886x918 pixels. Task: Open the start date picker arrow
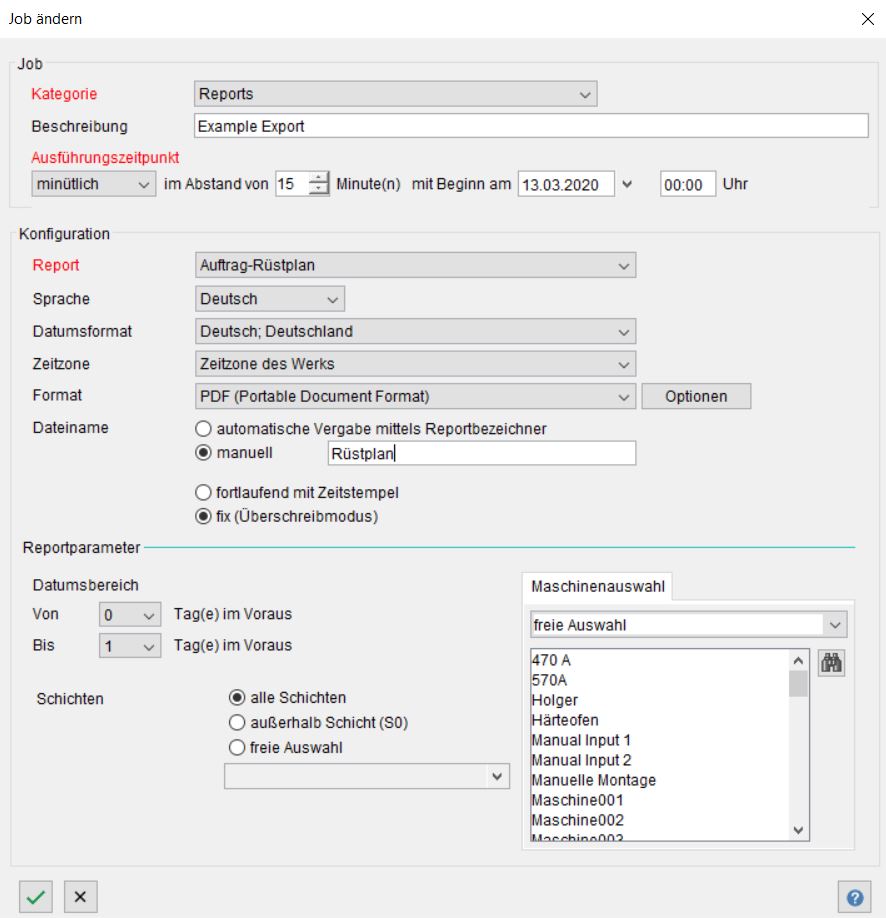pyautogui.click(x=627, y=184)
